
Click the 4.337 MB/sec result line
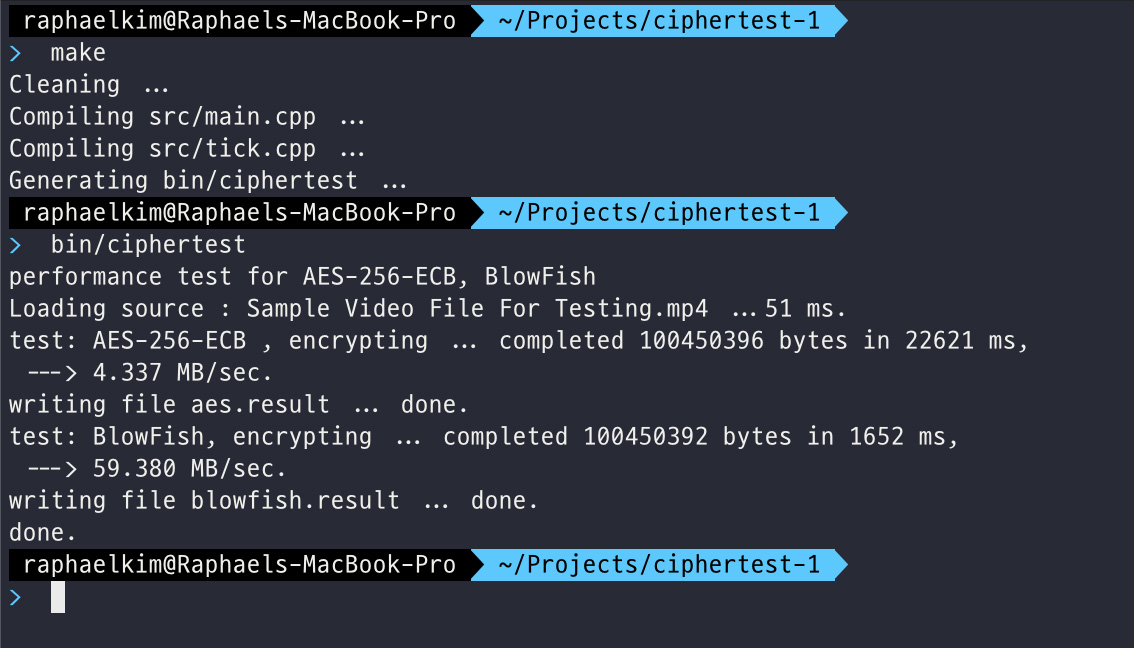[x=150, y=372]
